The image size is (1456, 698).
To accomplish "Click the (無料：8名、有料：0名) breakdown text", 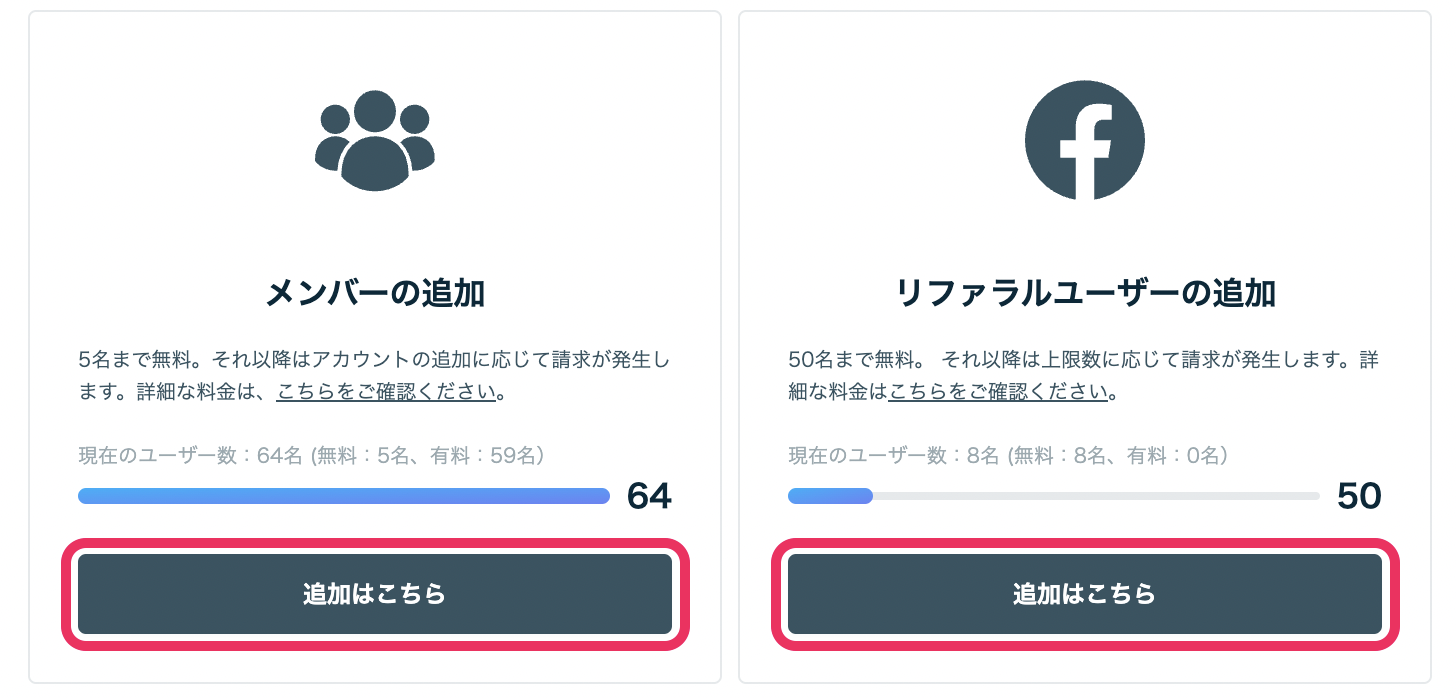I will 1117,456.
